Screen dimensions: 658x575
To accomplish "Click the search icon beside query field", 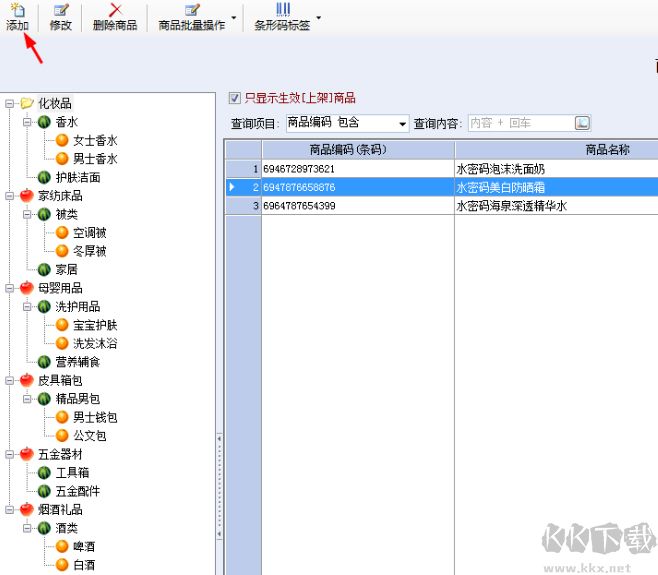I will point(582,123).
